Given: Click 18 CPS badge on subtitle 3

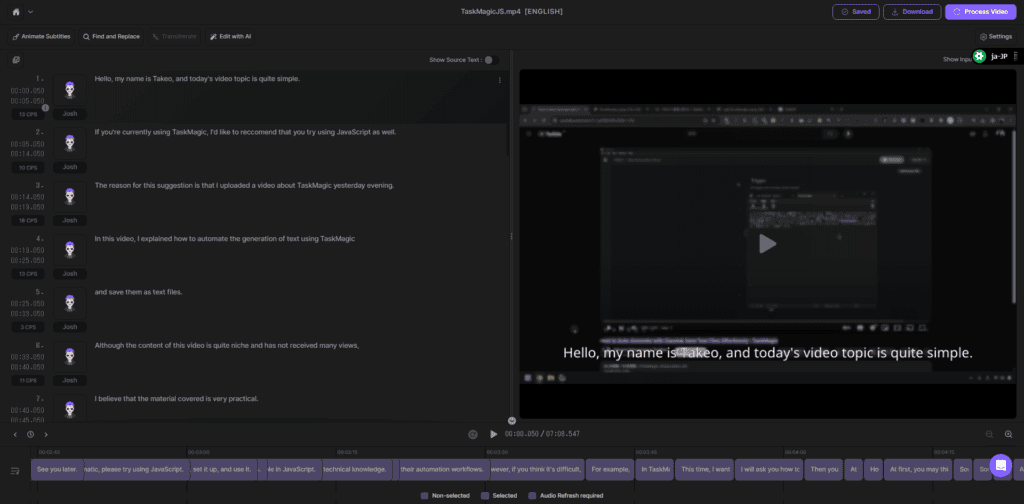Looking at the screenshot, I should coord(28,221).
